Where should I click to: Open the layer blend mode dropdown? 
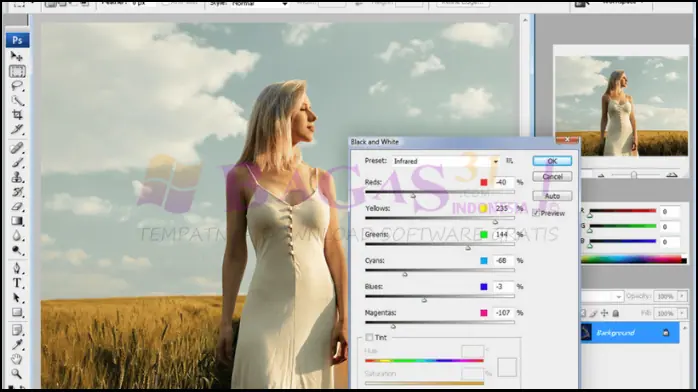pyautogui.click(x=602, y=296)
